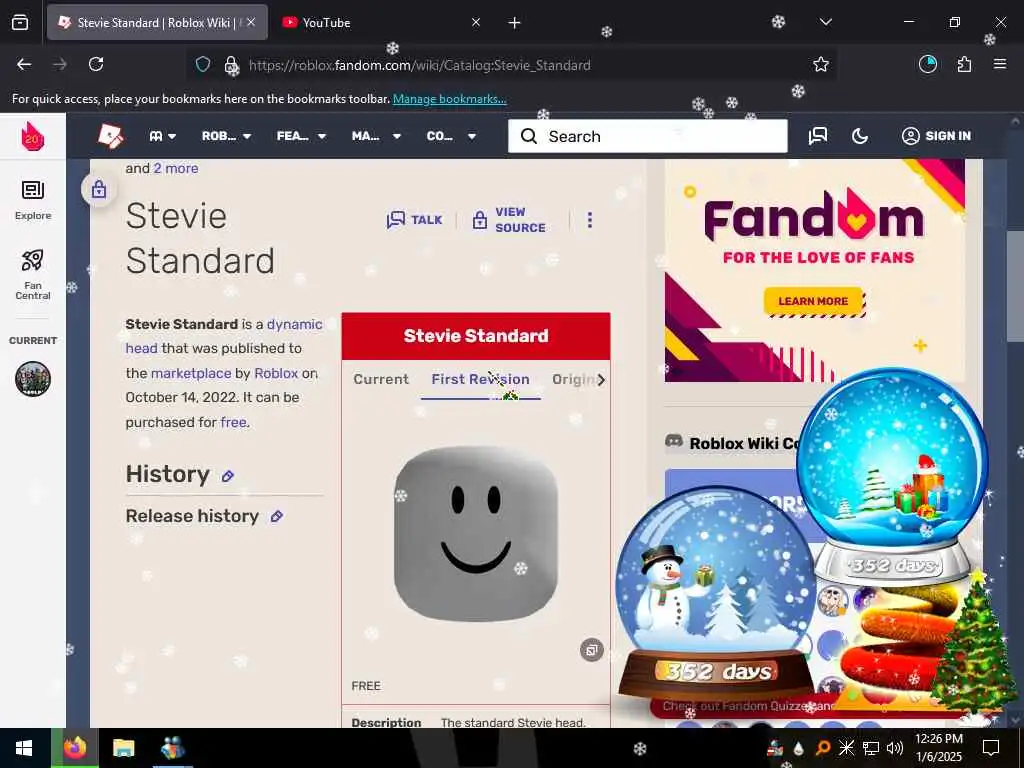Close the YouTube tab
The width and height of the screenshot is (1024, 768).
tap(476, 22)
